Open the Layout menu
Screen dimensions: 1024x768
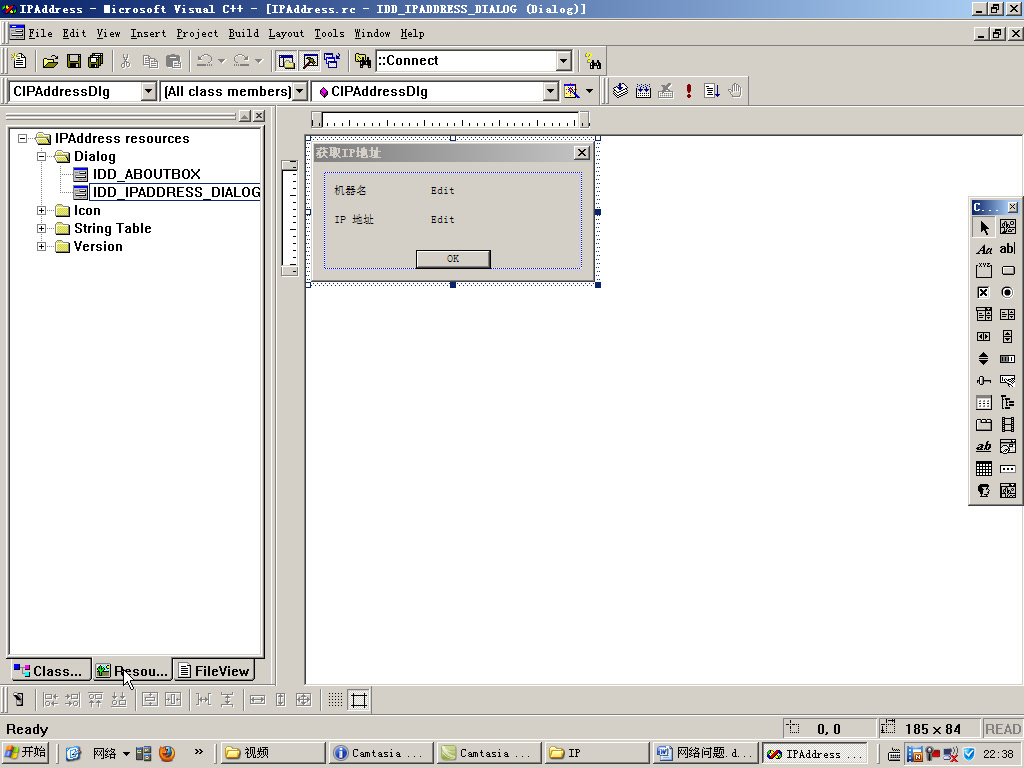click(x=285, y=33)
